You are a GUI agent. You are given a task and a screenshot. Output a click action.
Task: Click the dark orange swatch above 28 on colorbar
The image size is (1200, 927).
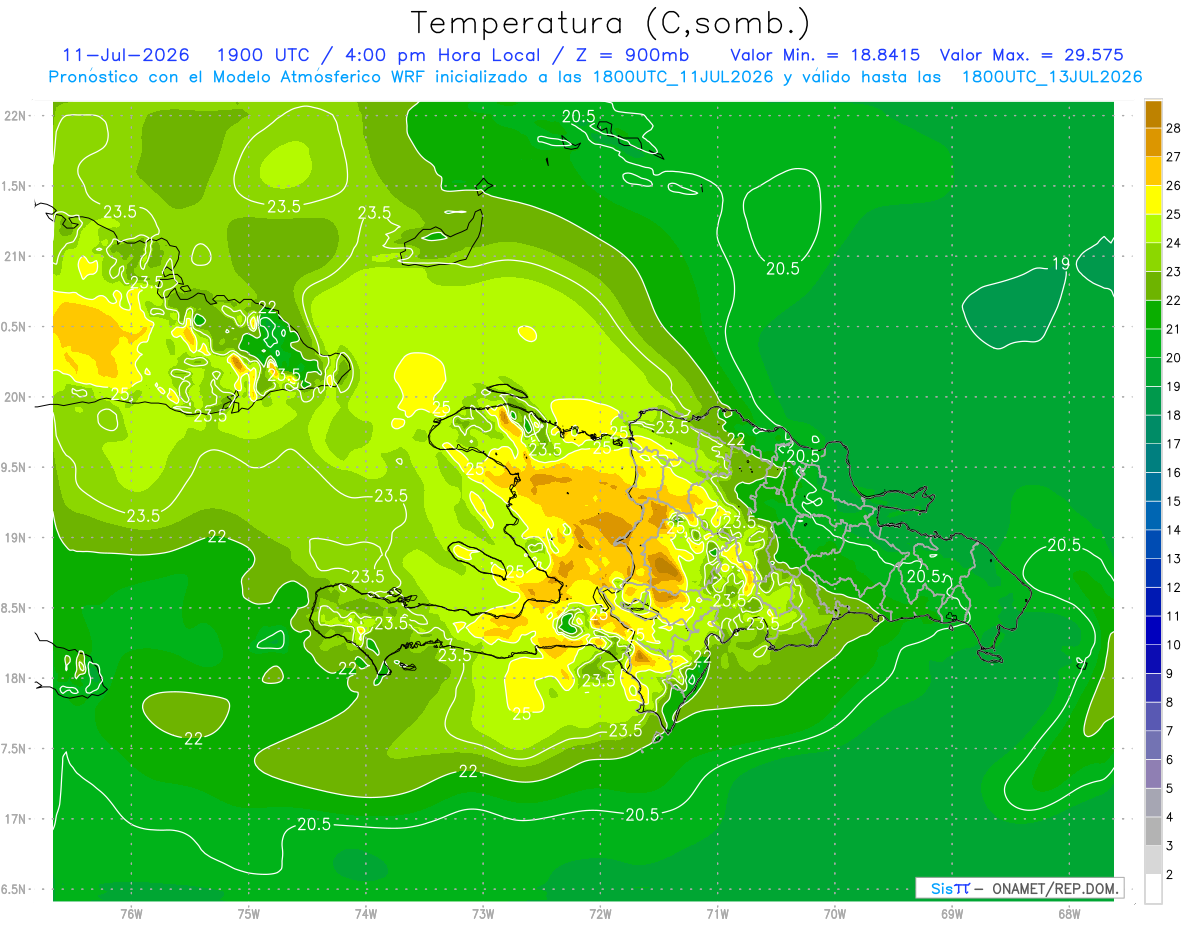(1153, 113)
